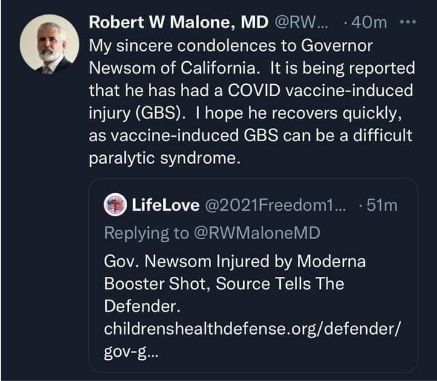Image resolution: width=437 pixels, height=381 pixels.
Task: Open the quoted LifeLove tweet card
Action: point(253,275)
